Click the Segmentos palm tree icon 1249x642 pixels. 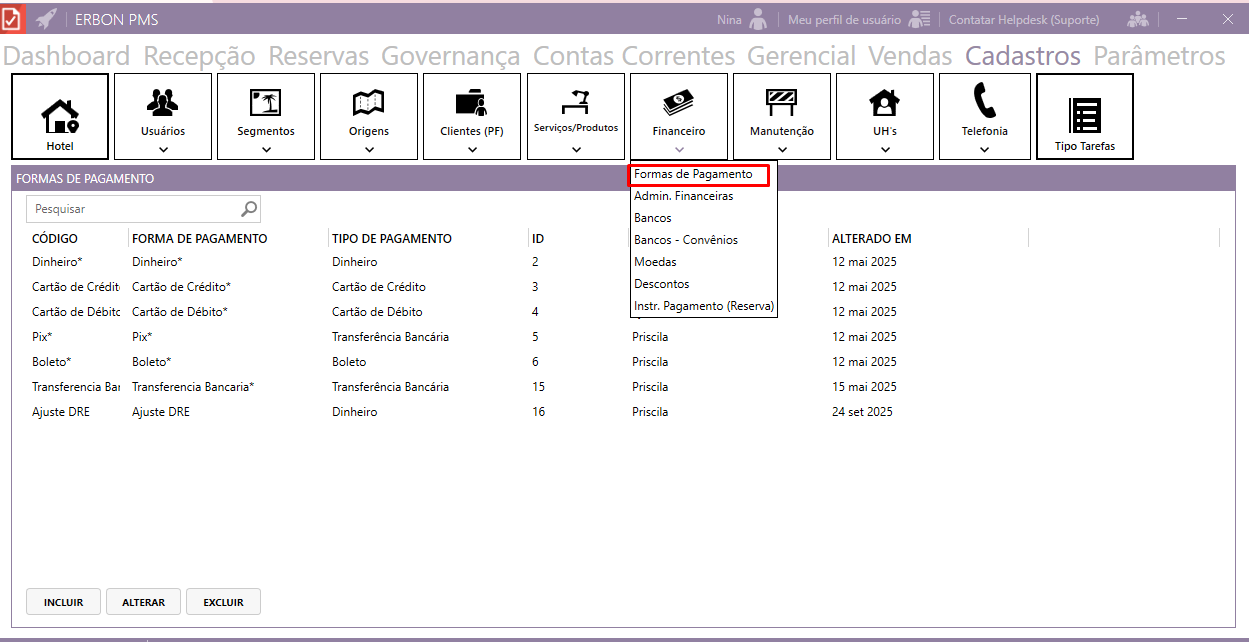[x=266, y=101]
